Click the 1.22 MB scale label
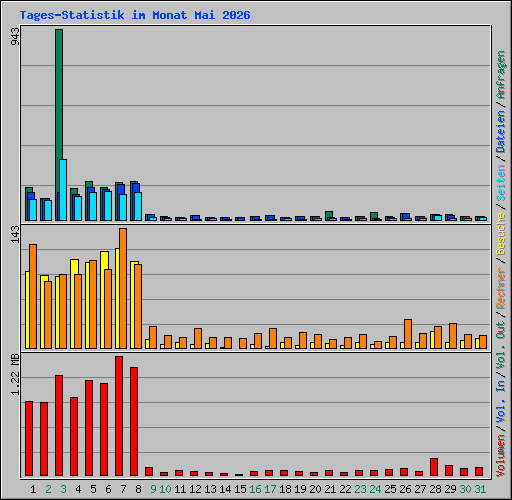Screen dimensions: 512x500 click(15, 374)
